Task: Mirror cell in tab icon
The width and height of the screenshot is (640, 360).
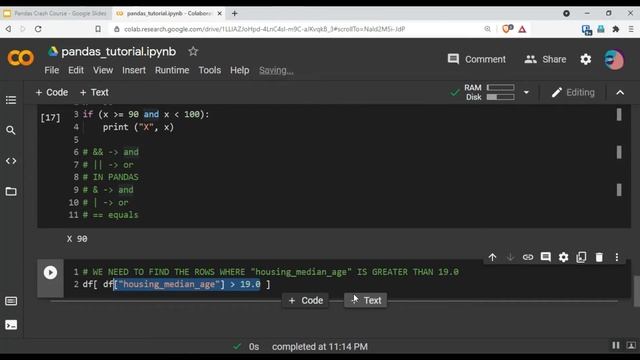Action: (581, 257)
